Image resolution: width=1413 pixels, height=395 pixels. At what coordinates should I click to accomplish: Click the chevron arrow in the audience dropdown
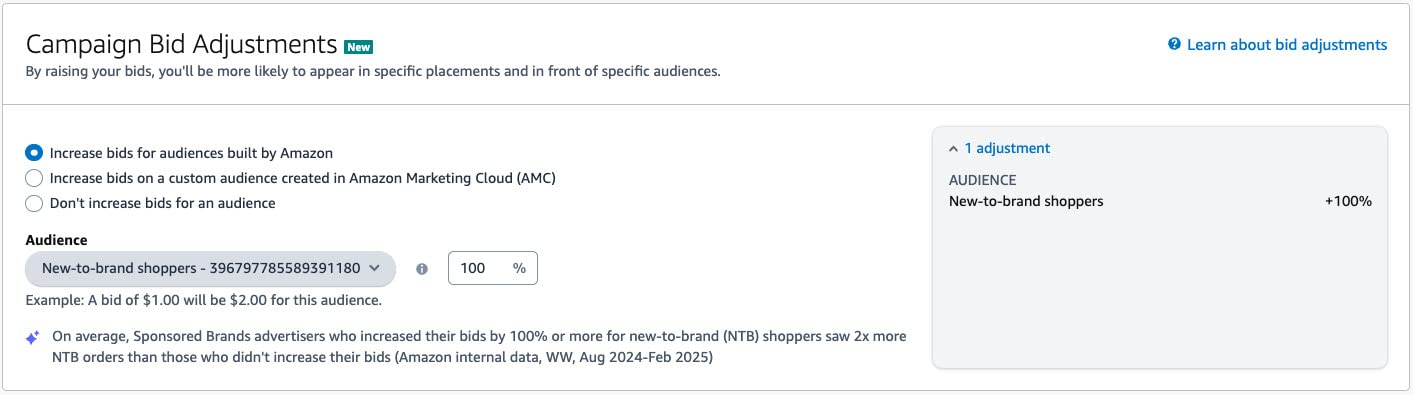click(x=375, y=268)
